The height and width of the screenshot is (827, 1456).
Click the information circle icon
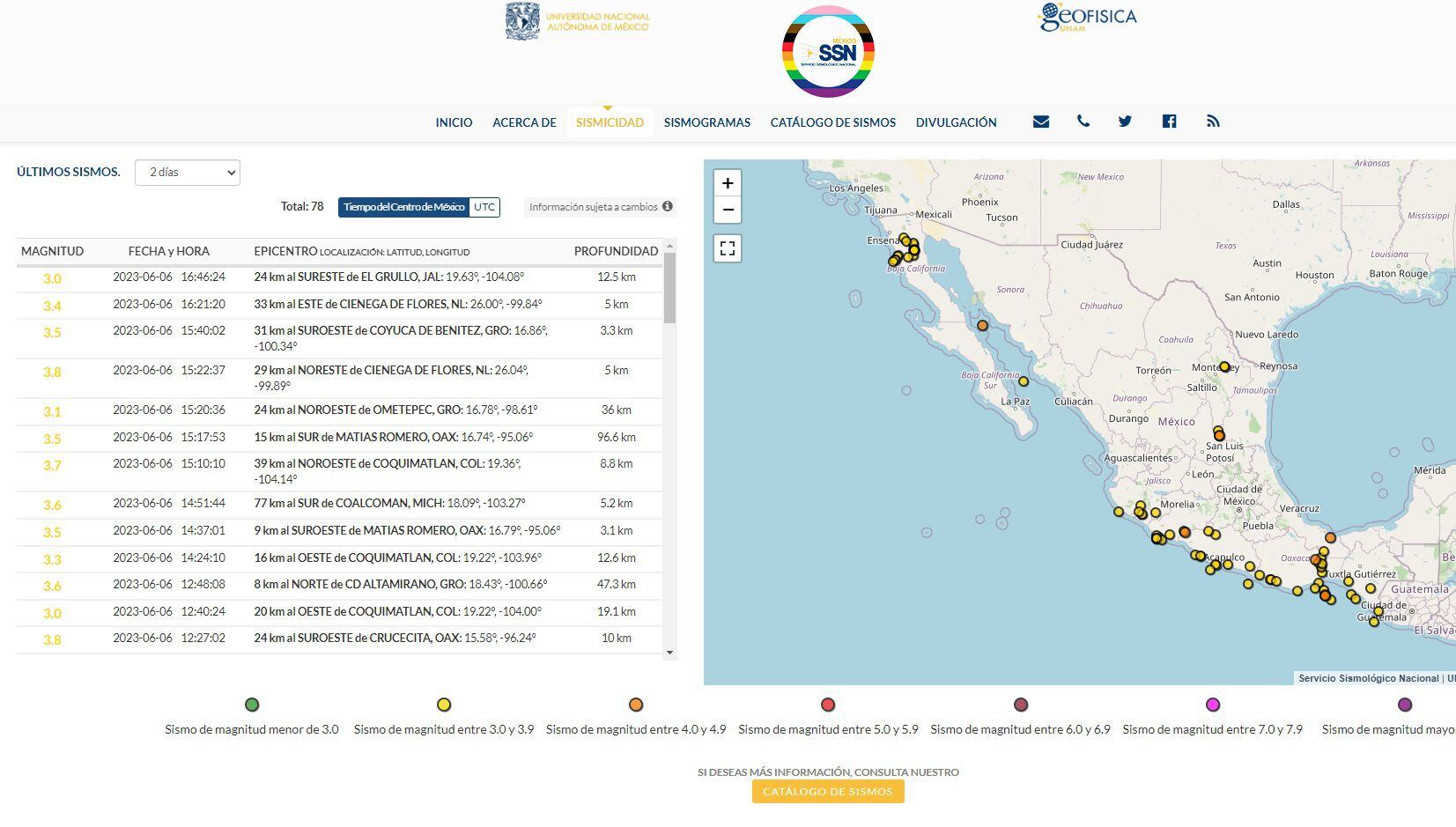click(668, 206)
